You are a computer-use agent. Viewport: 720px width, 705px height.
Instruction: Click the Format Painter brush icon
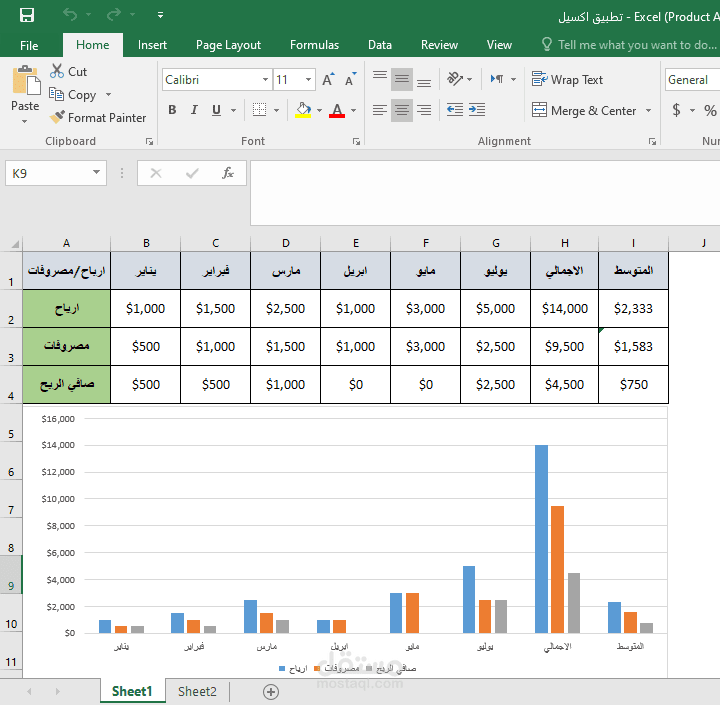(x=57, y=117)
